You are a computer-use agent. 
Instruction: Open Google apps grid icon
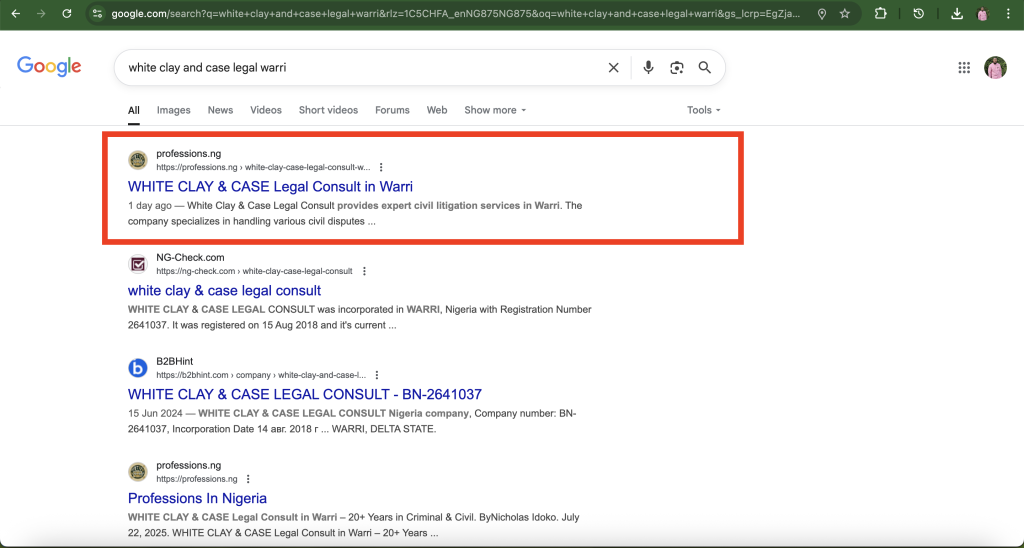coord(964,67)
